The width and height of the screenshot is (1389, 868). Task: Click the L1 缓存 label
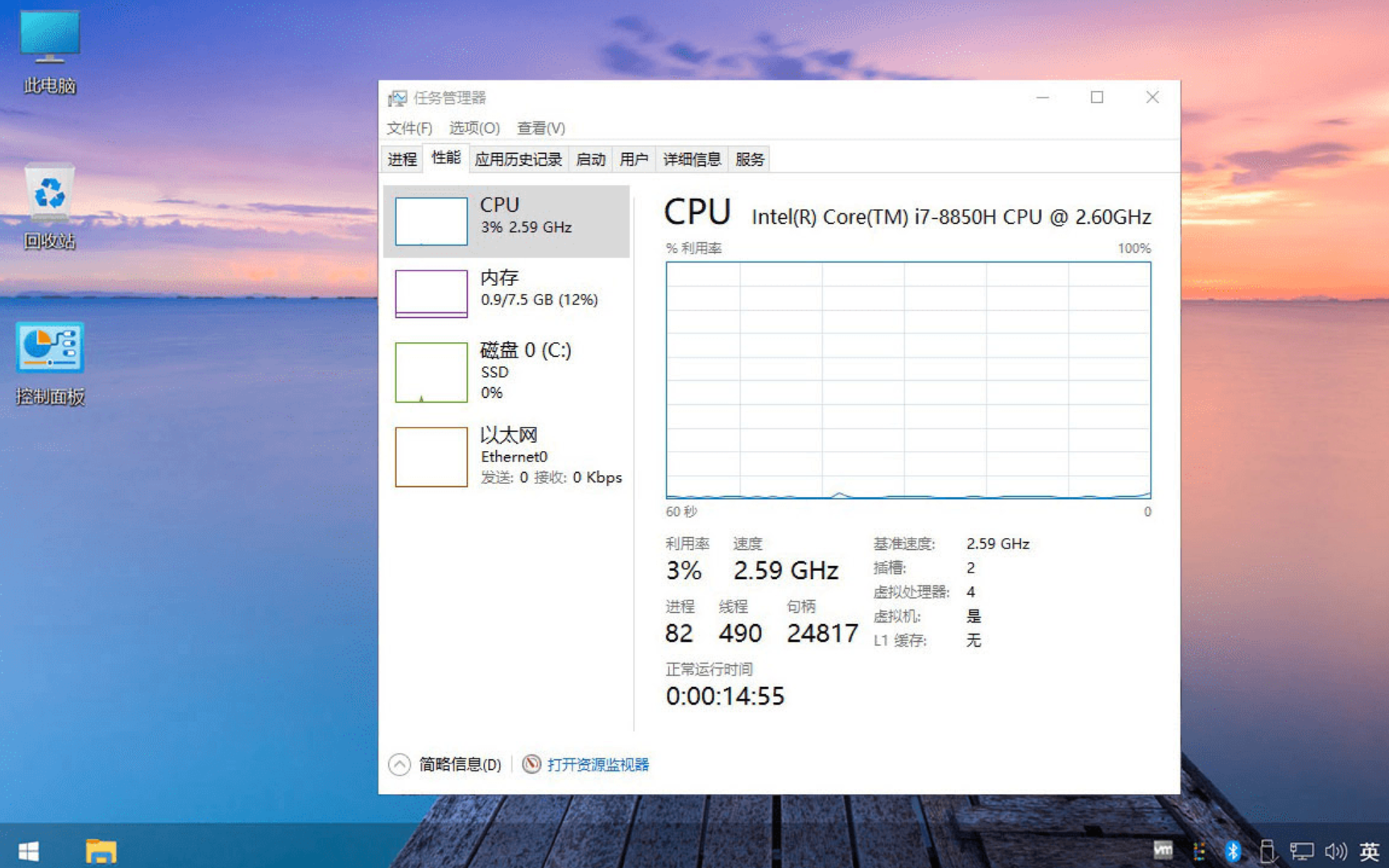click(900, 641)
